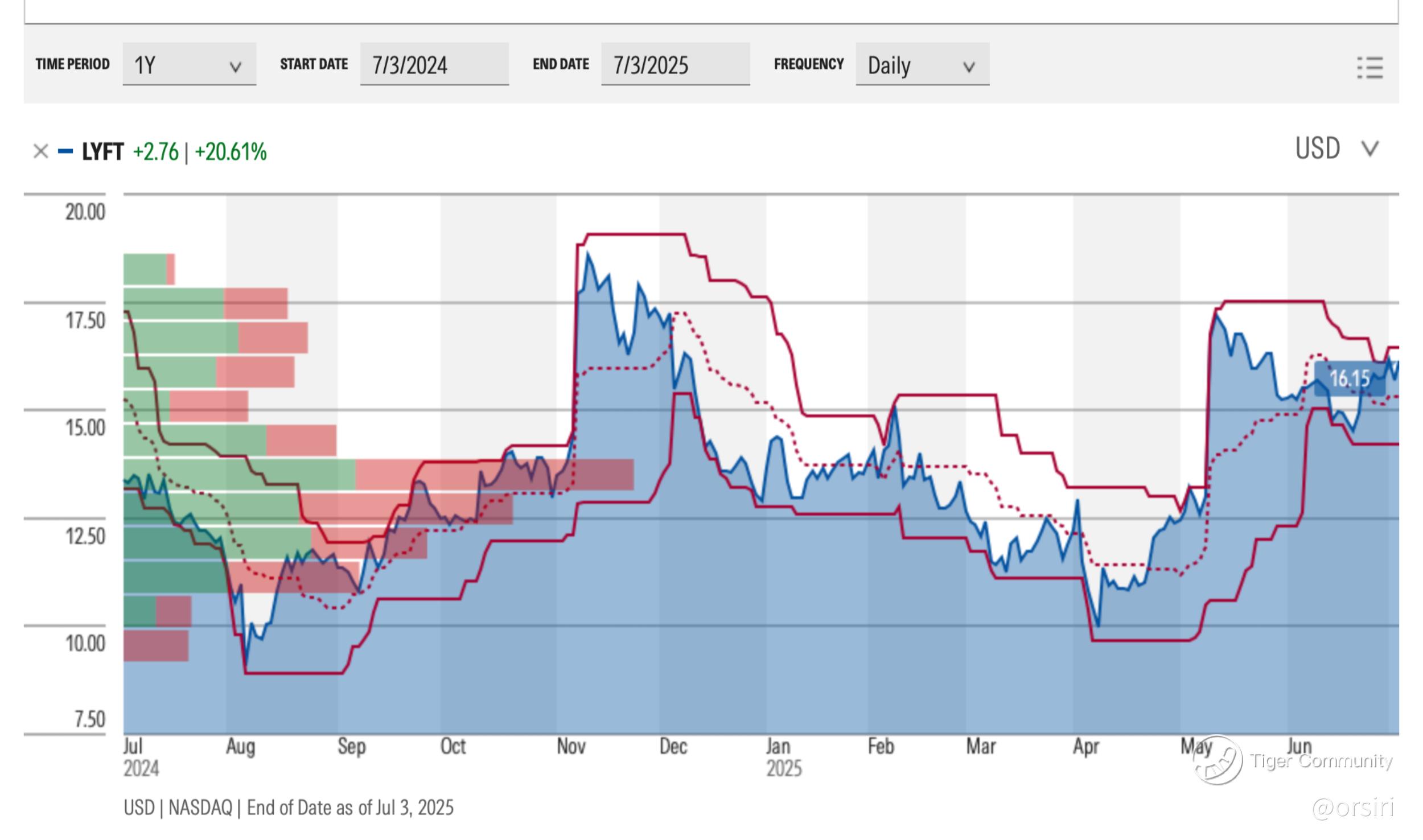This screenshot has width=1423, height=840.
Task: Click the @orsiri author watermark
Action: [x=1352, y=807]
